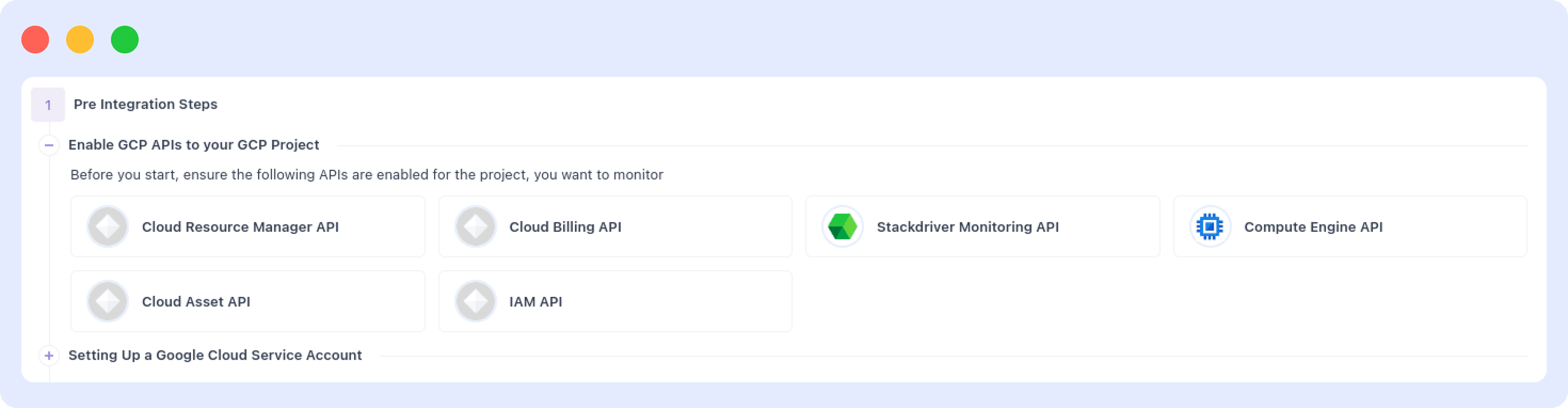Click the Cloud Asset API icon
This screenshot has height=408, width=1568.
click(x=108, y=300)
